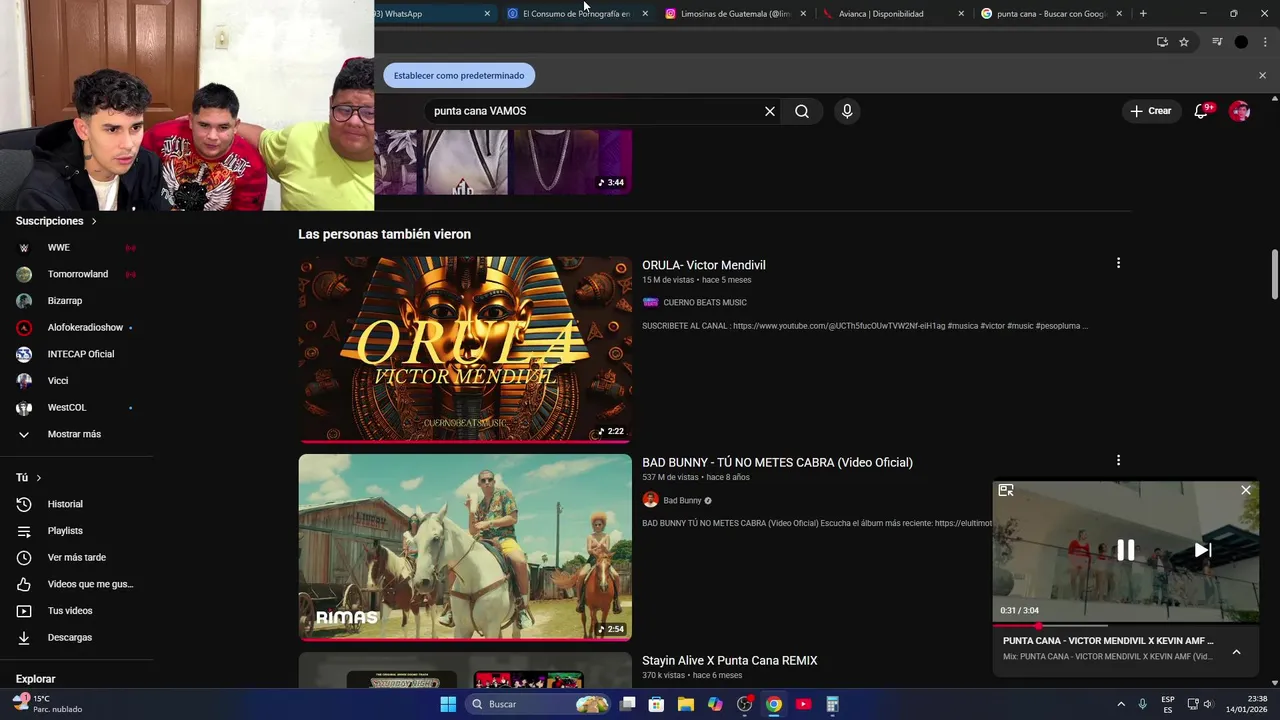Start voice search with the microphone icon

[x=847, y=111]
